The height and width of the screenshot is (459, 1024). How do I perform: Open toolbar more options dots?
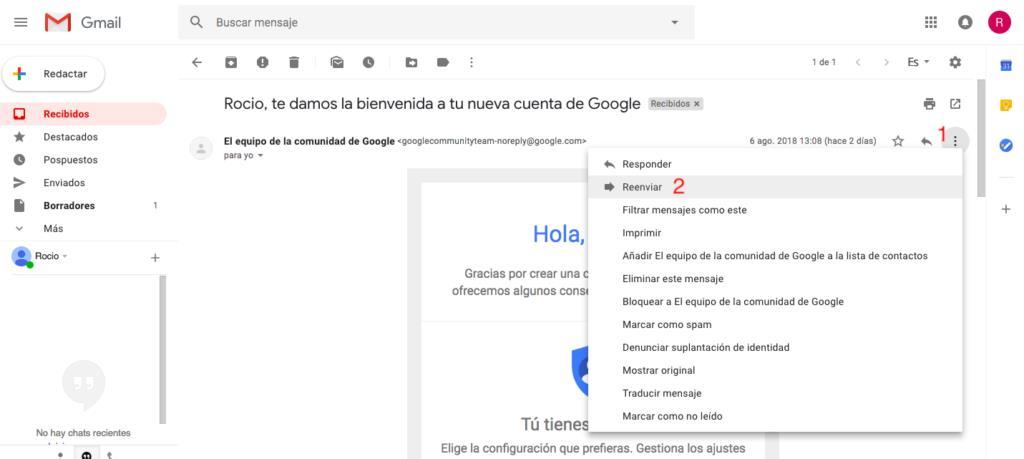point(472,63)
